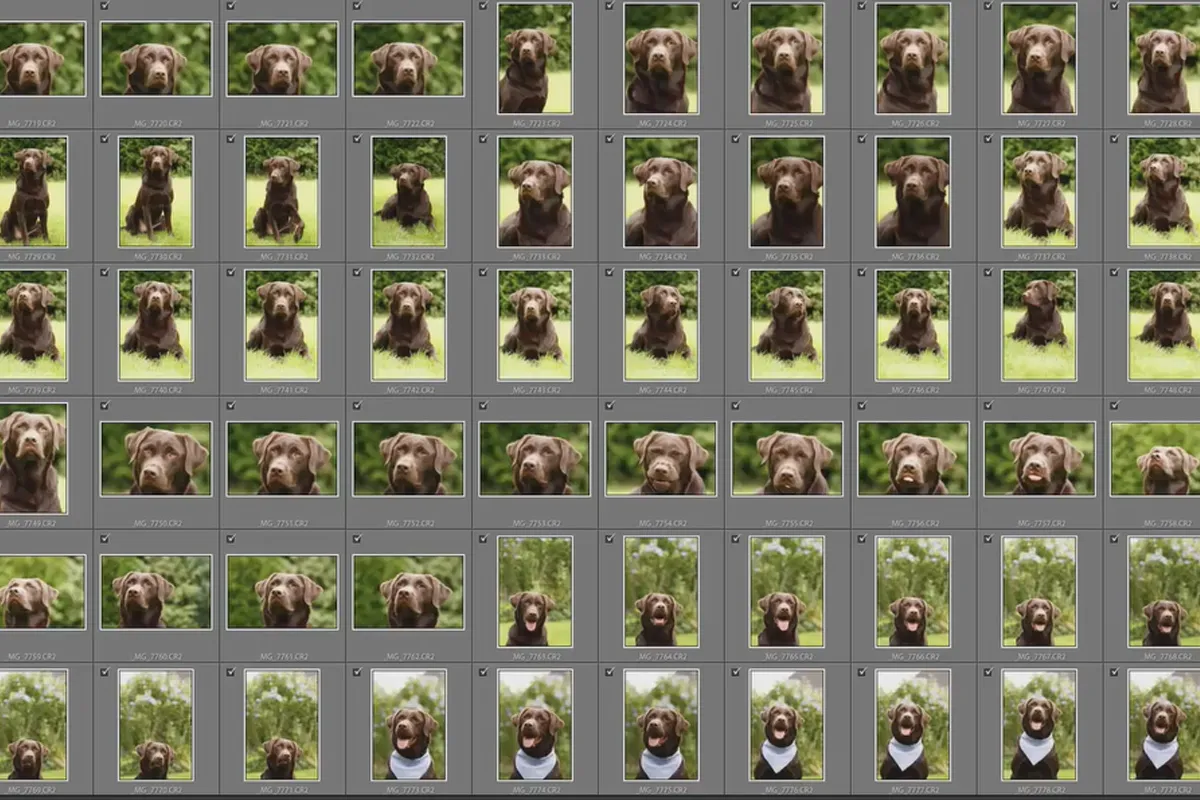
Task: Uncheck the checkbox for _MG_7736.CR2
Action: click(x=862, y=139)
